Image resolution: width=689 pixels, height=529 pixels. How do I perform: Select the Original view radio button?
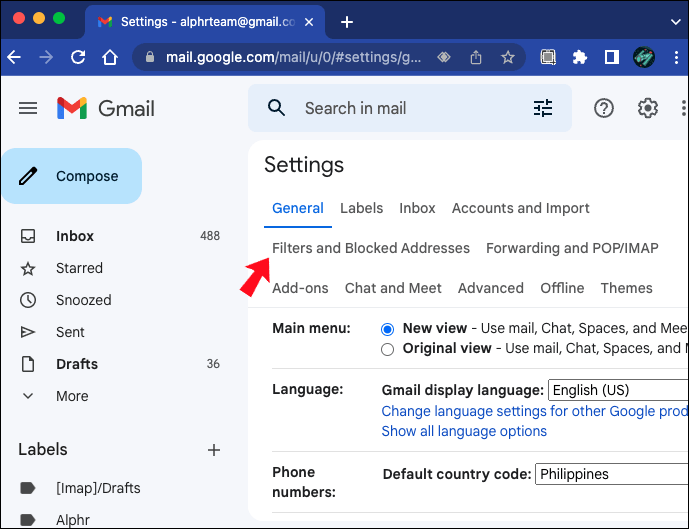pos(387,349)
